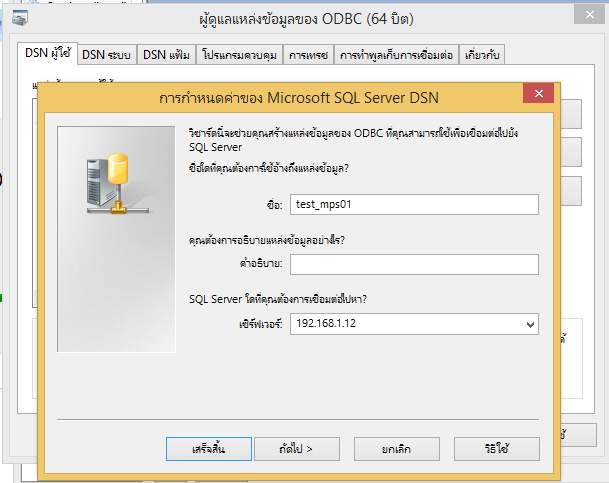Click the empty คำอธิบาย description field
The width and height of the screenshot is (609, 483).
(x=414, y=264)
